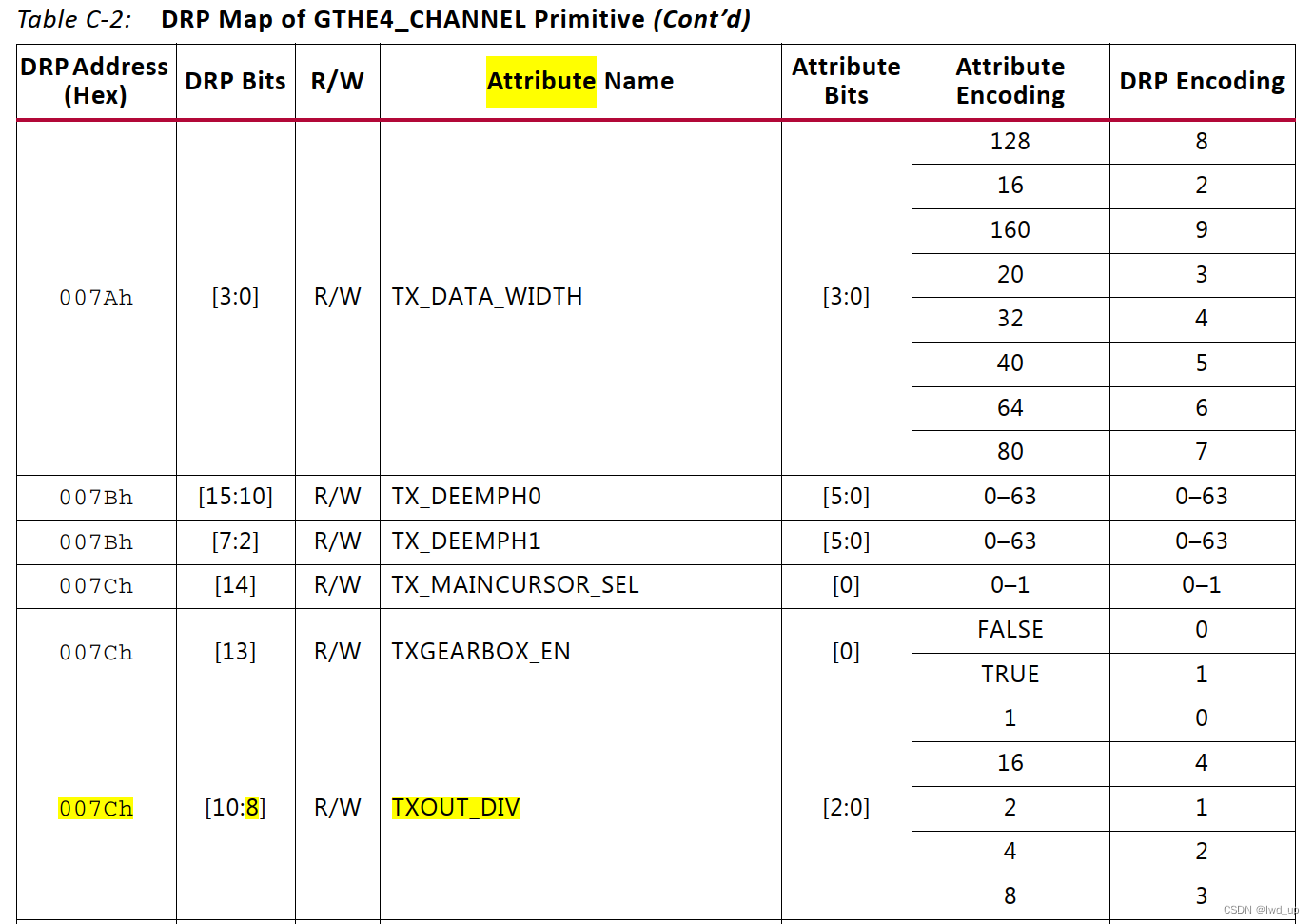Click the Attribute Encoding column header
The image size is (1314, 924).
[x=1010, y=81]
